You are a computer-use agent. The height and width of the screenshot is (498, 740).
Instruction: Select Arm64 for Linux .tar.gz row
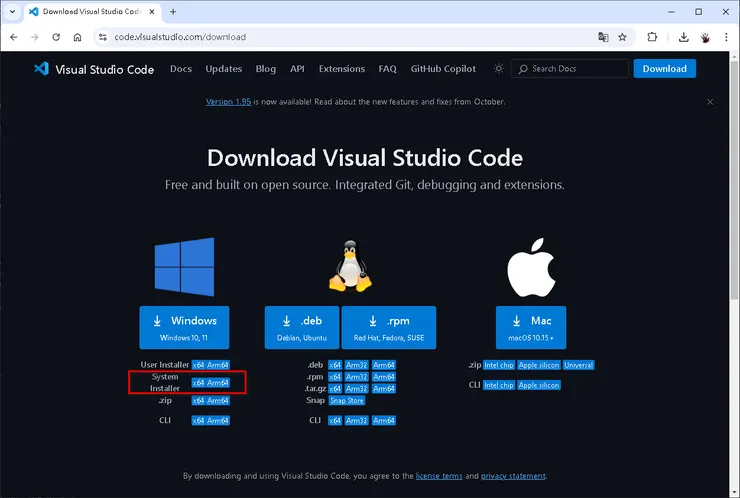(x=384, y=388)
